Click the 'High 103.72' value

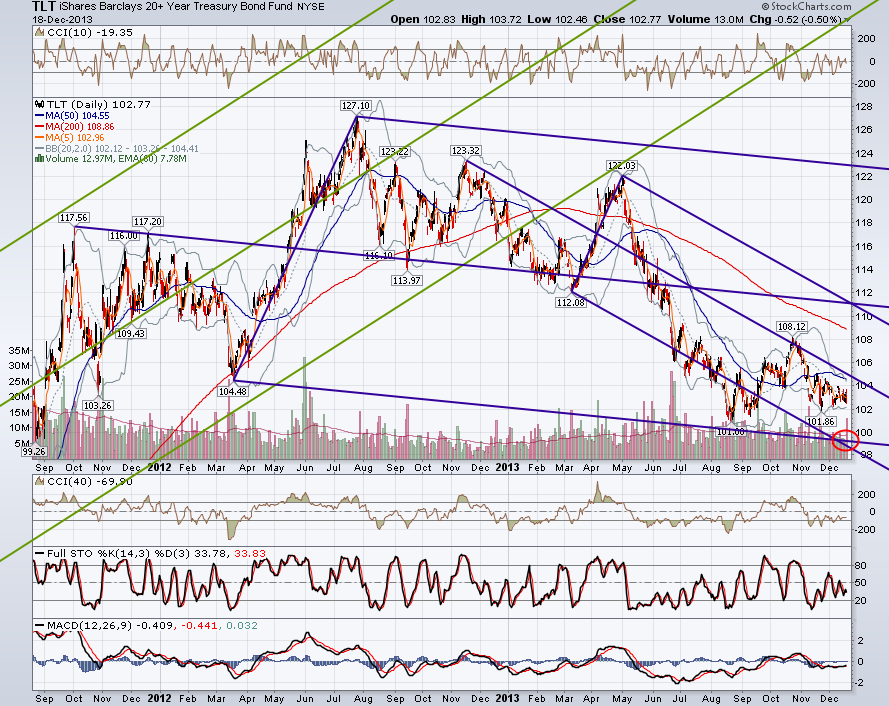[491, 19]
